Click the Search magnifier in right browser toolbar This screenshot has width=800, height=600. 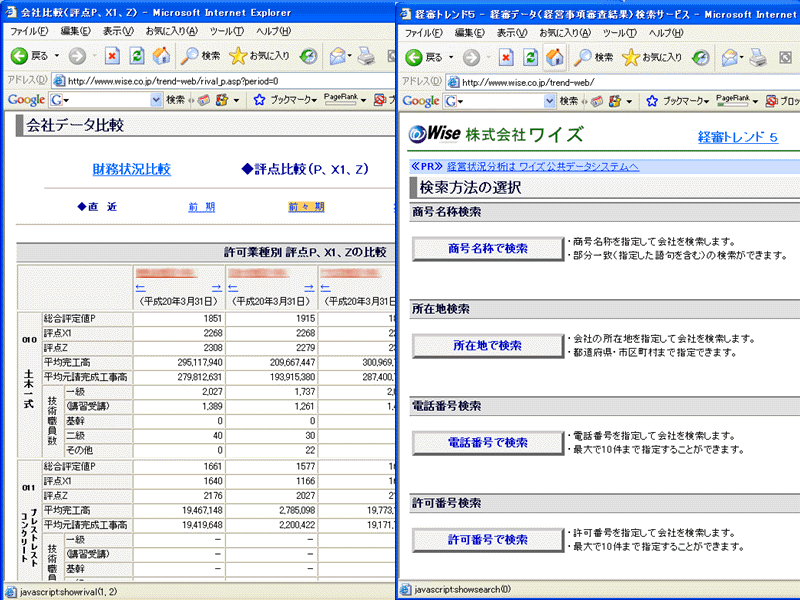[582, 56]
